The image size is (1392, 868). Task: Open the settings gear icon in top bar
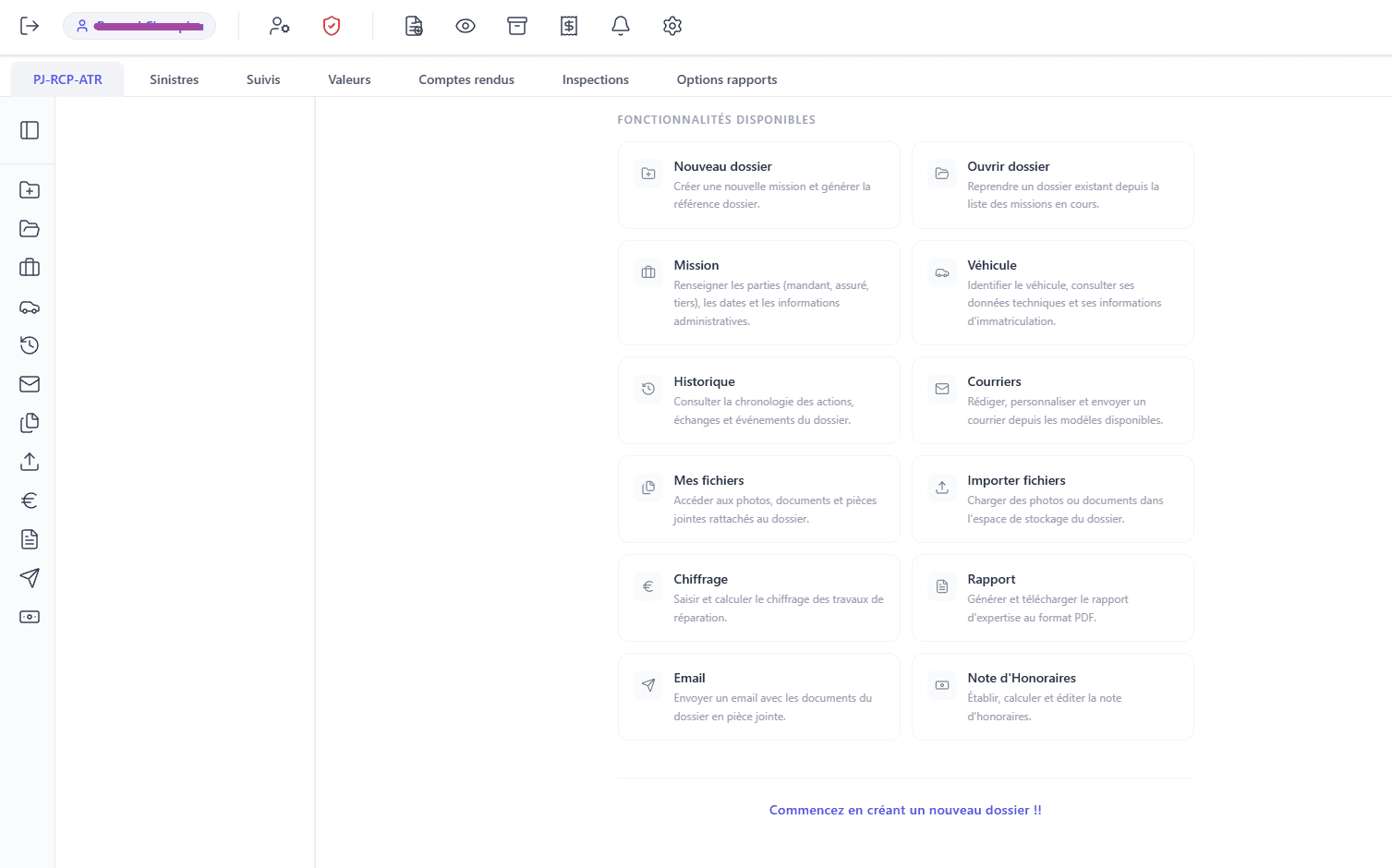[672, 26]
